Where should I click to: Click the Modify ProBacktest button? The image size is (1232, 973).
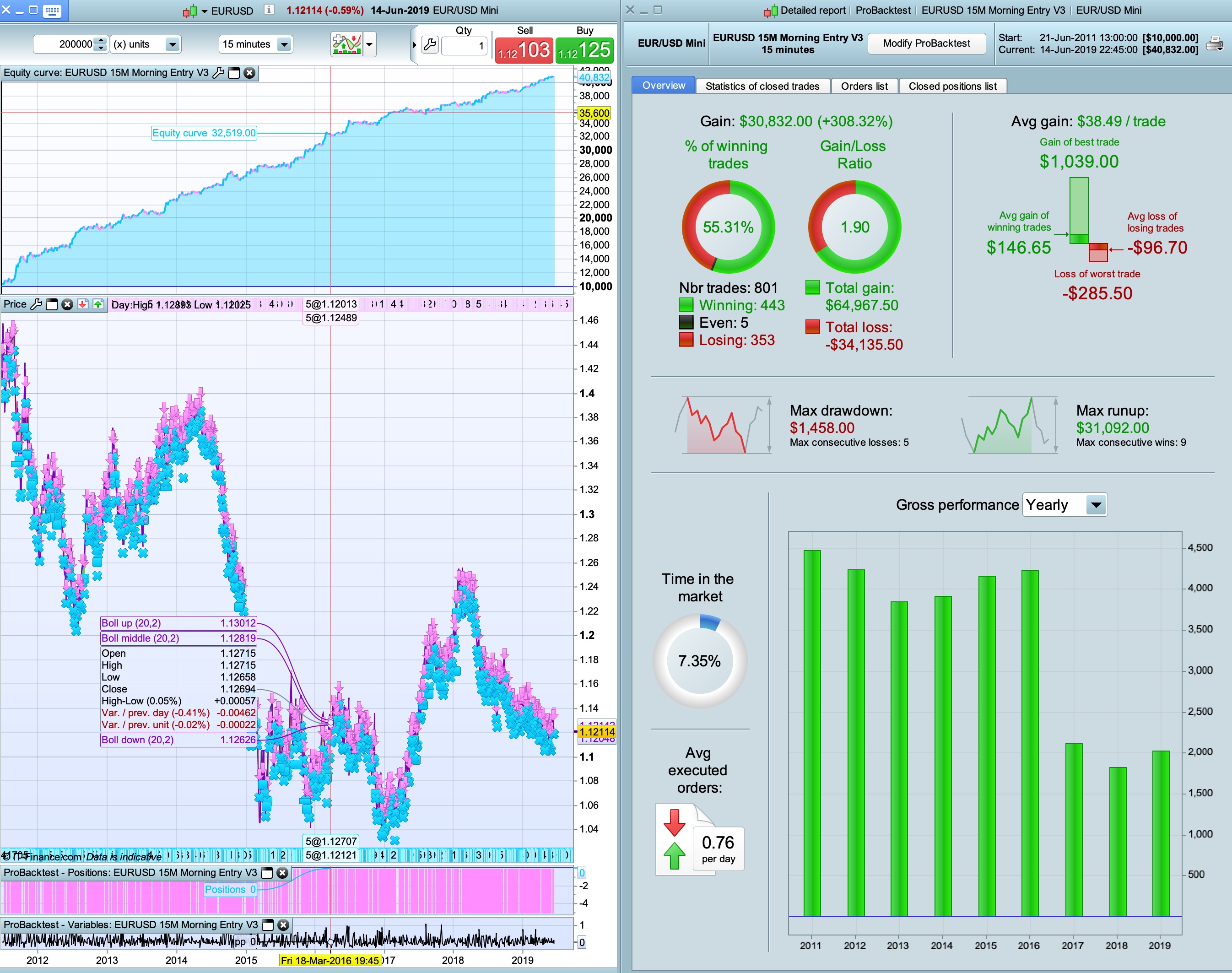tap(926, 43)
